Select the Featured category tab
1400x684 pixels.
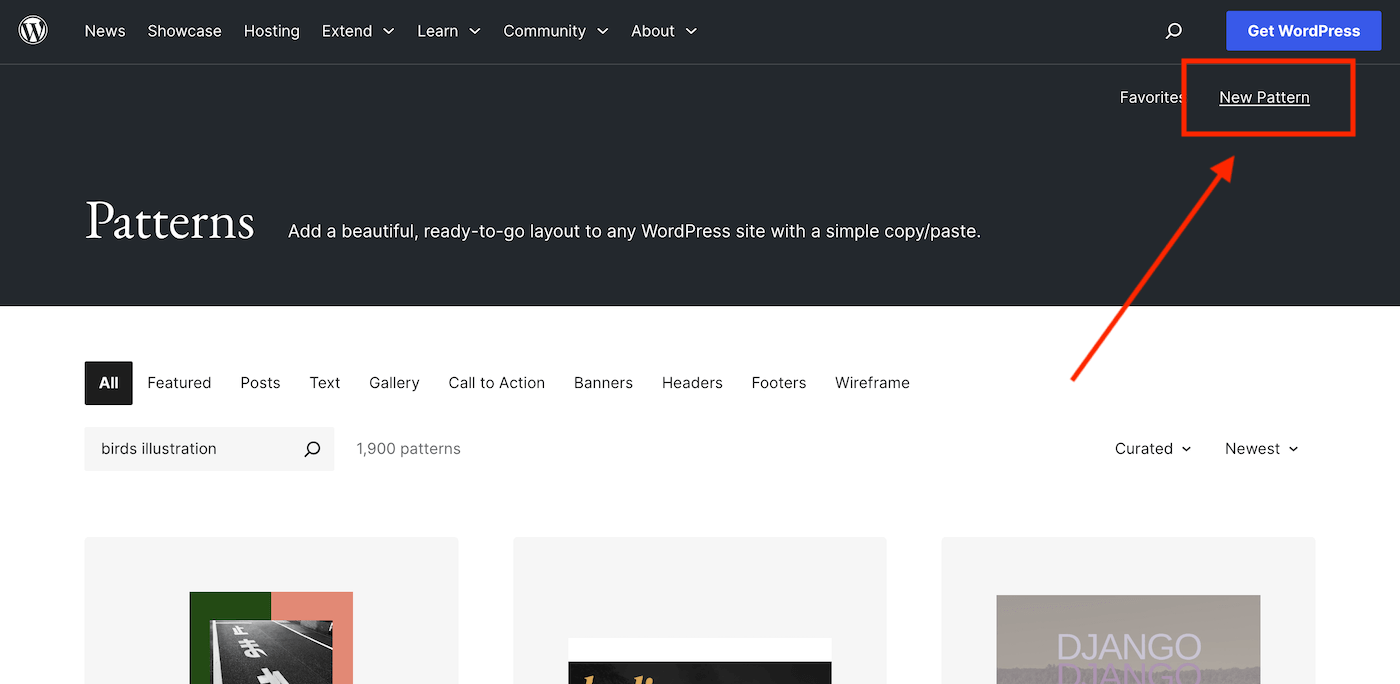[179, 383]
